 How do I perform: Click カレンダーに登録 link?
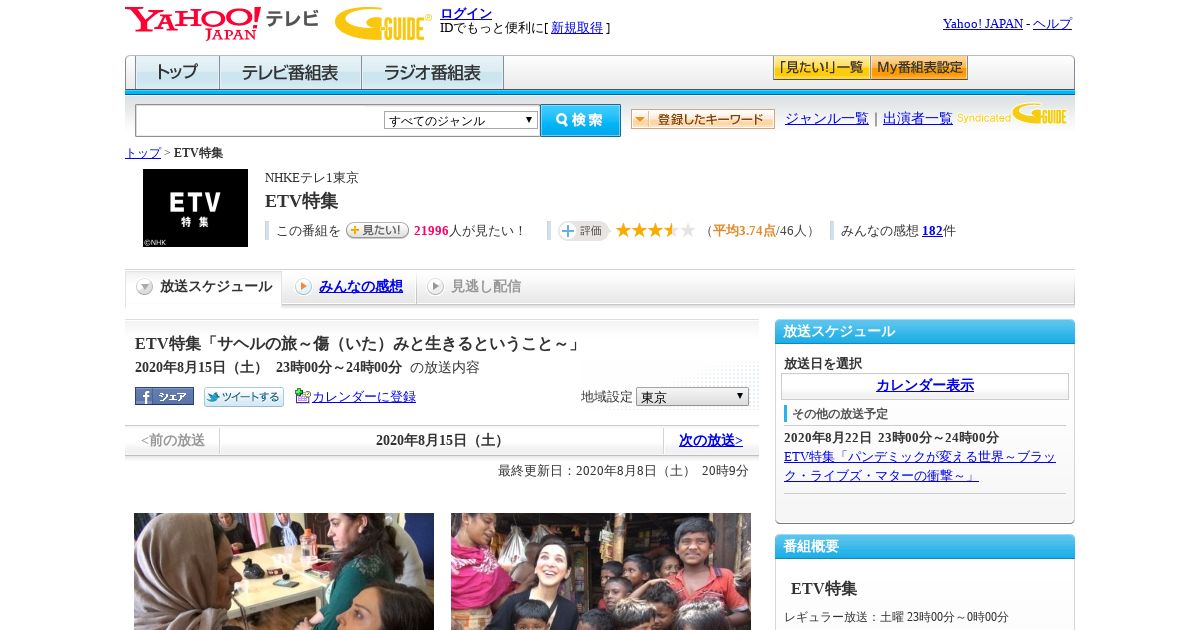tap(364, 397)
